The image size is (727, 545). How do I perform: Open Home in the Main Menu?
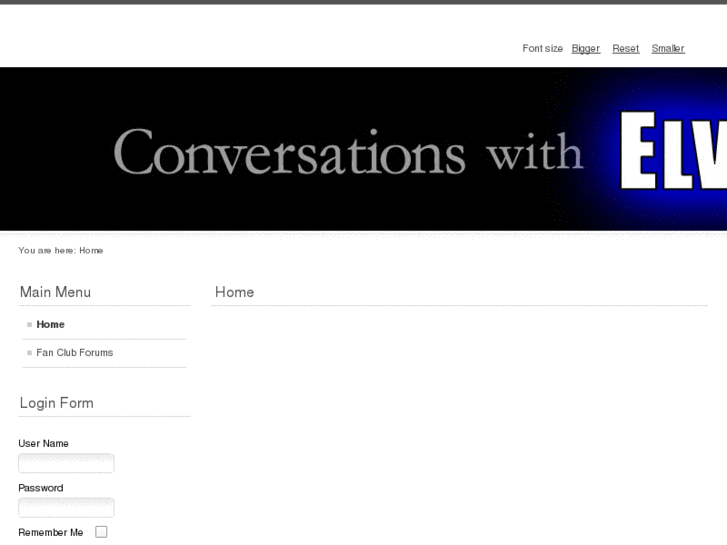pyautogui.click(x=51, y=325)
